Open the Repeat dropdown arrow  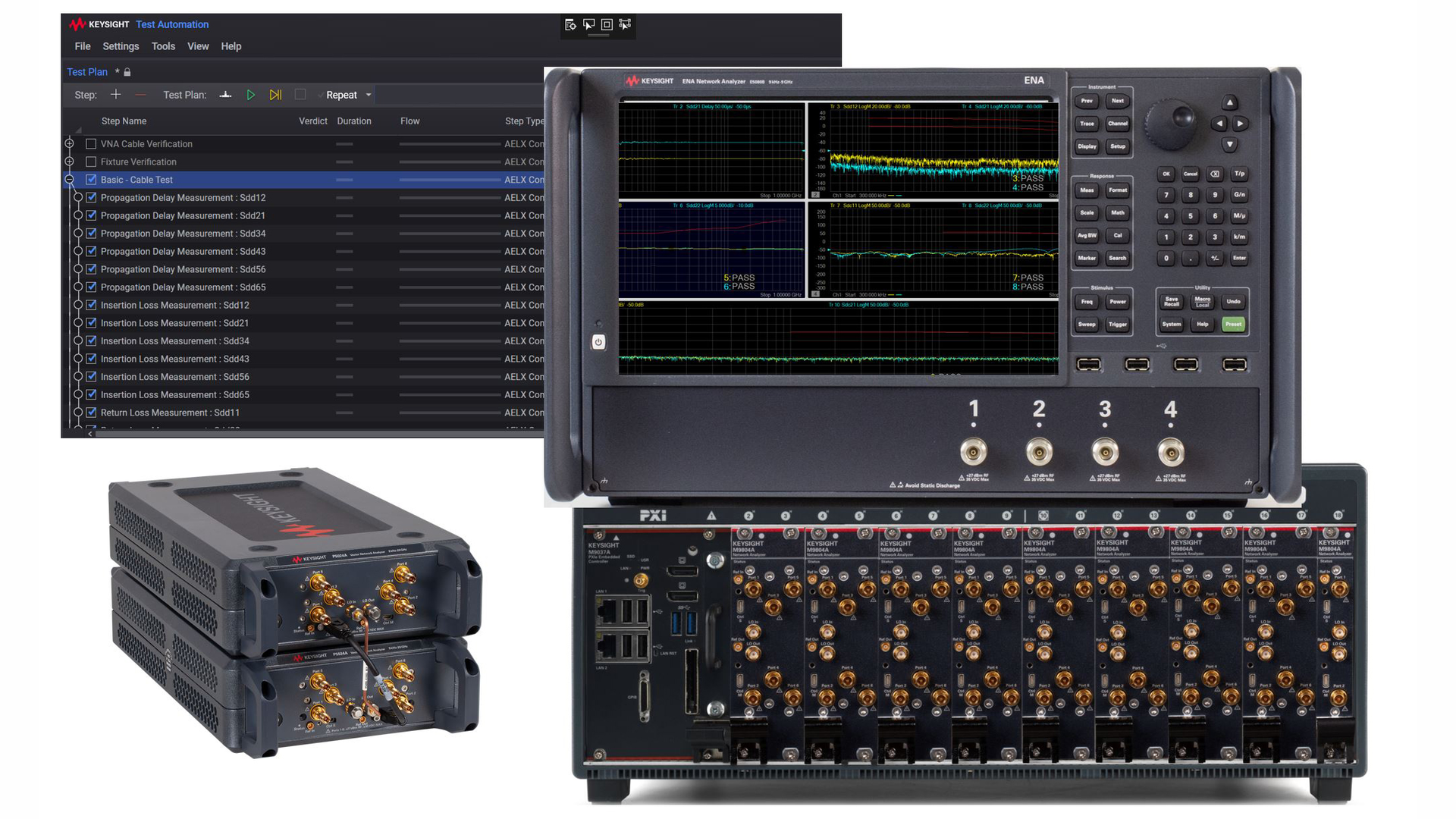click(x=369, y=96)
